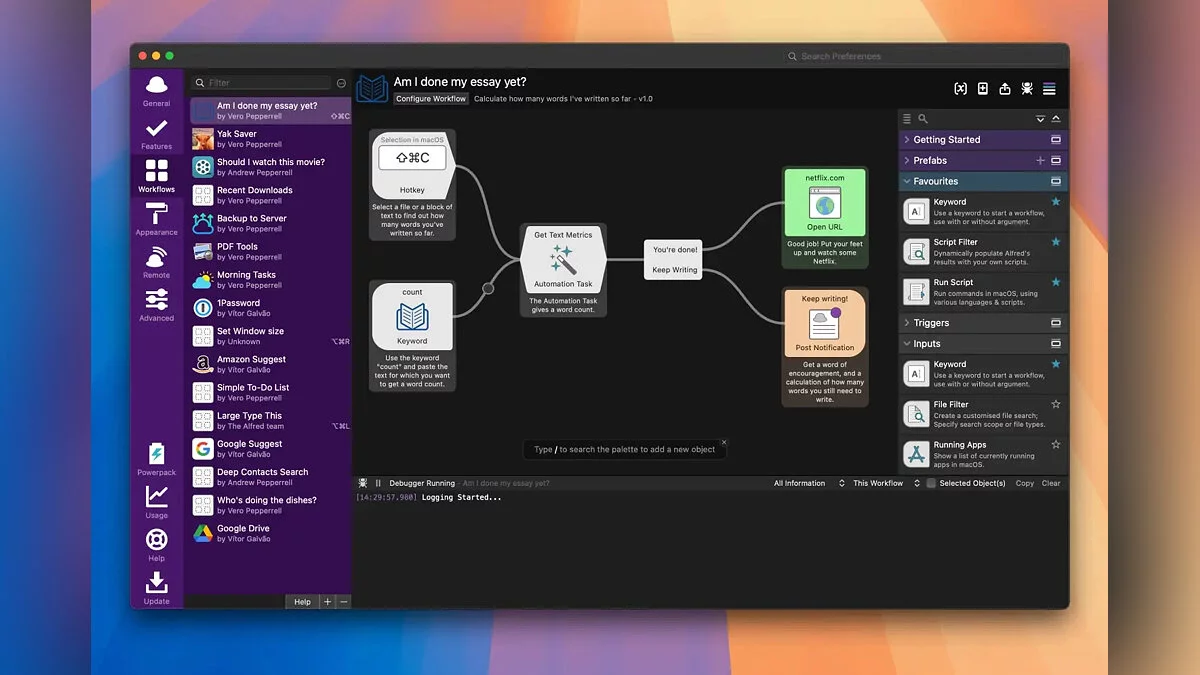
Task: Click the workflow variables [x] icon
Action: point(960,89)
